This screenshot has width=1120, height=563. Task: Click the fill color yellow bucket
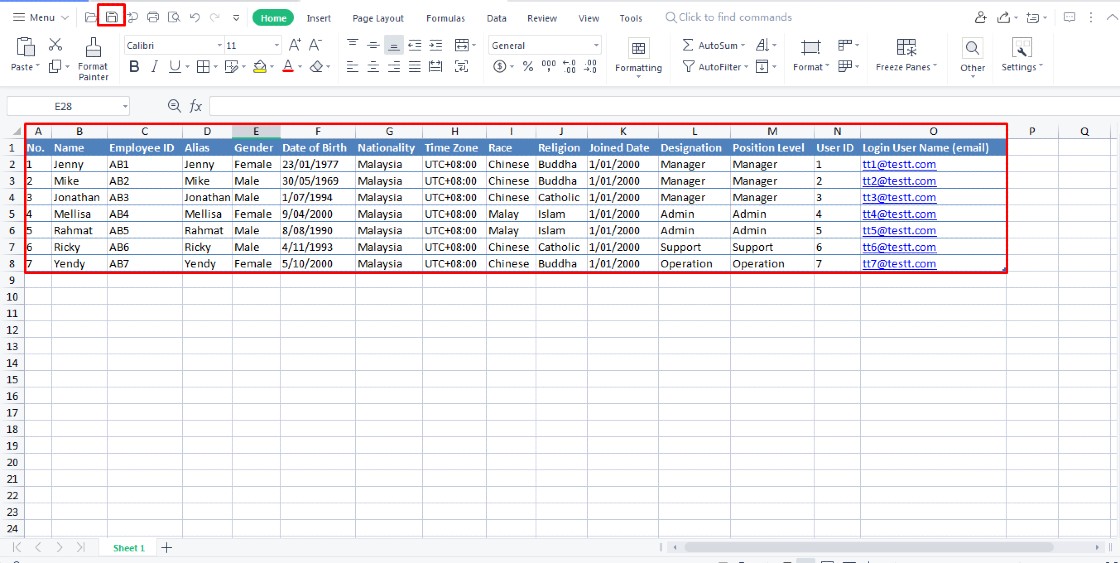pyautogui.click(x=259, y=66)
